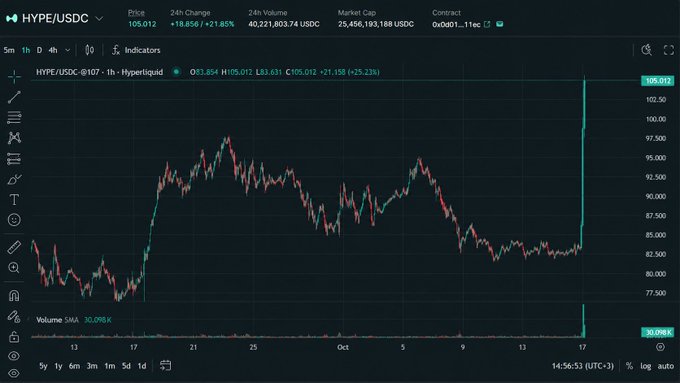Expand the timeframe dropdown arrow
This screenshot has width=680, height=383.
(x=68, y=50)
